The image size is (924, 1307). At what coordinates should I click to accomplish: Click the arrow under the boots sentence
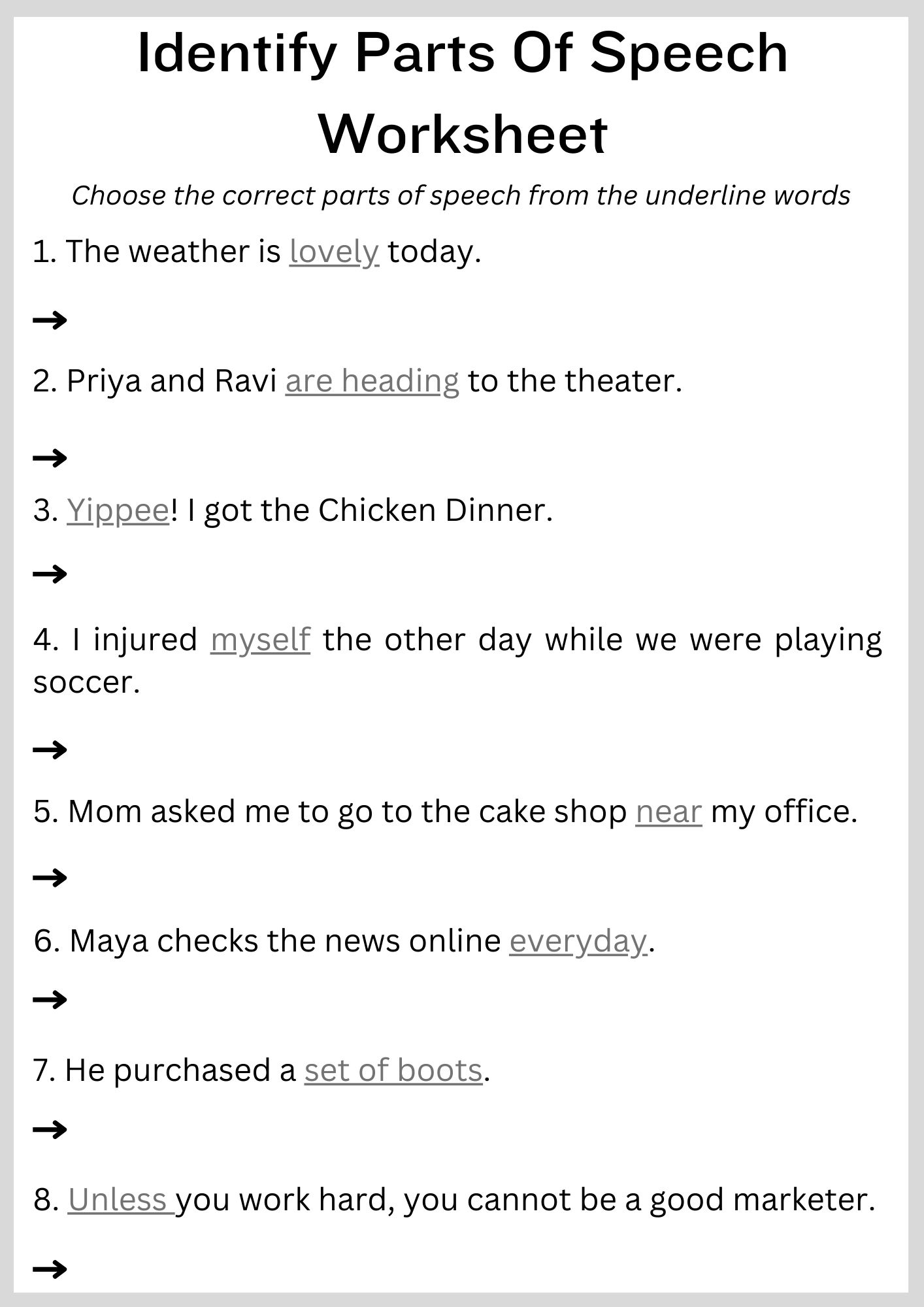(50, 1129)
